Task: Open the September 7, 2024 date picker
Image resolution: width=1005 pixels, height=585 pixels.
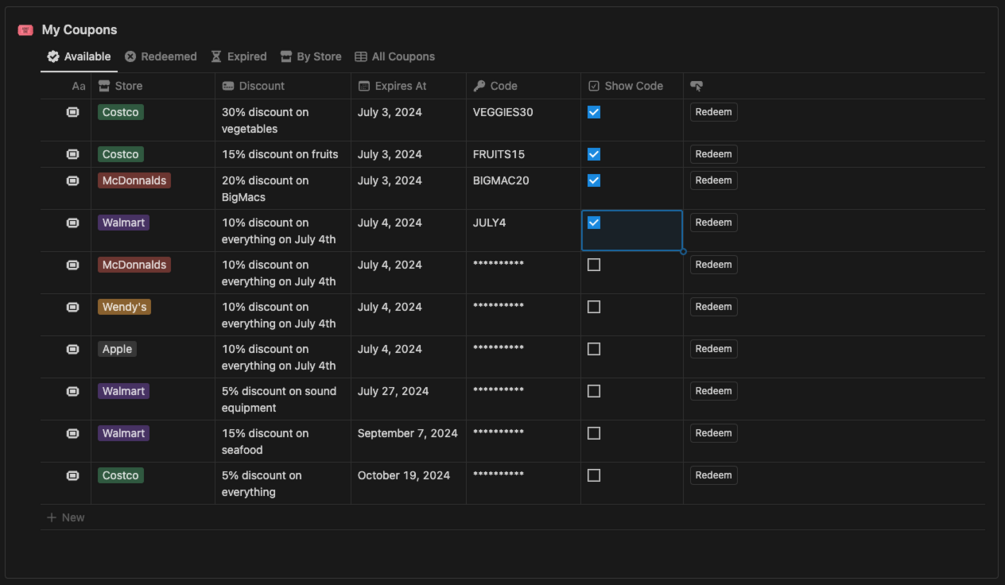Action: (407, 433)
